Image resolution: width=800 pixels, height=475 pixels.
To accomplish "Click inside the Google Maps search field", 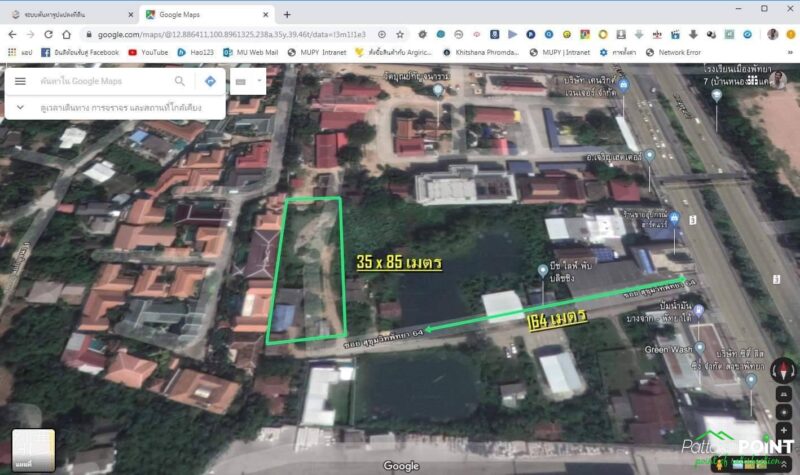I will tap(100, 81).
